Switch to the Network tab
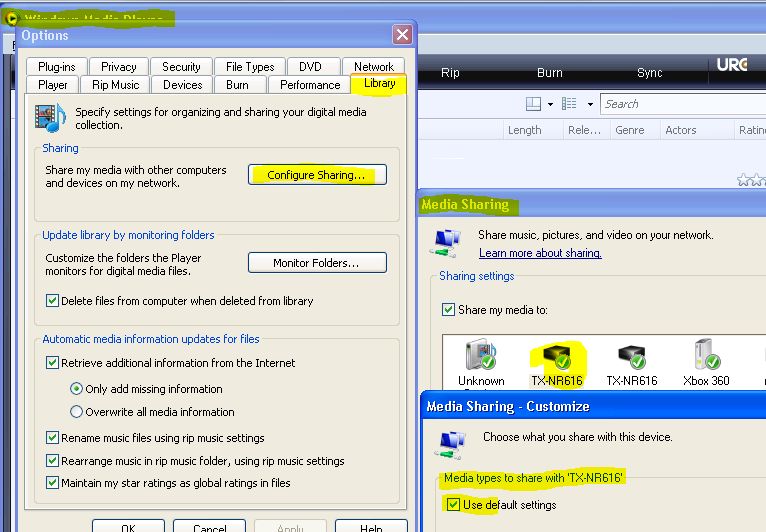This screenshot has height=532, width=766. click(x=374, y=66)
